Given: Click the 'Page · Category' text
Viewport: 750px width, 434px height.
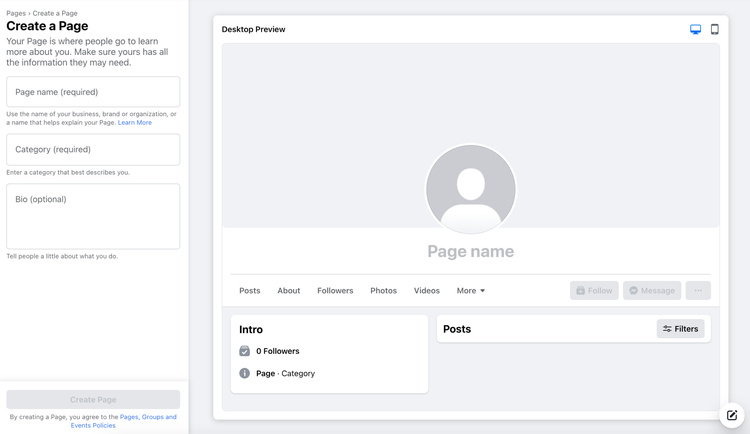Looking at the screenshot, I should [x=286, y=373].
